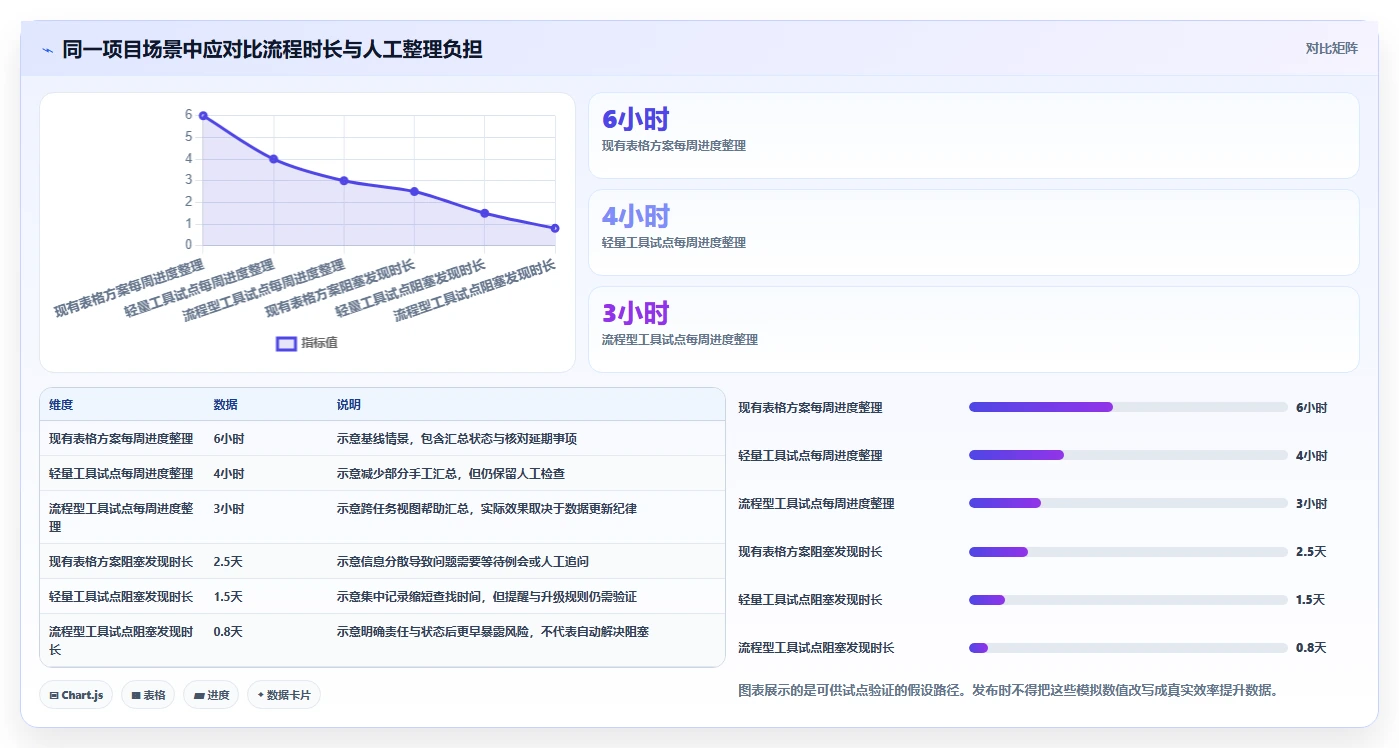
Task: Click table cell 轻量工具试点阻塞发现时长
Action: [121, 597]
